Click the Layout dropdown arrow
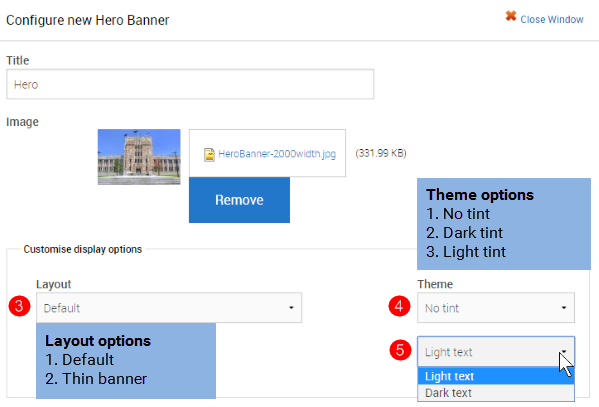Image resolution: width=599 pixels, height=407 pixels. (x=291, y=308)
